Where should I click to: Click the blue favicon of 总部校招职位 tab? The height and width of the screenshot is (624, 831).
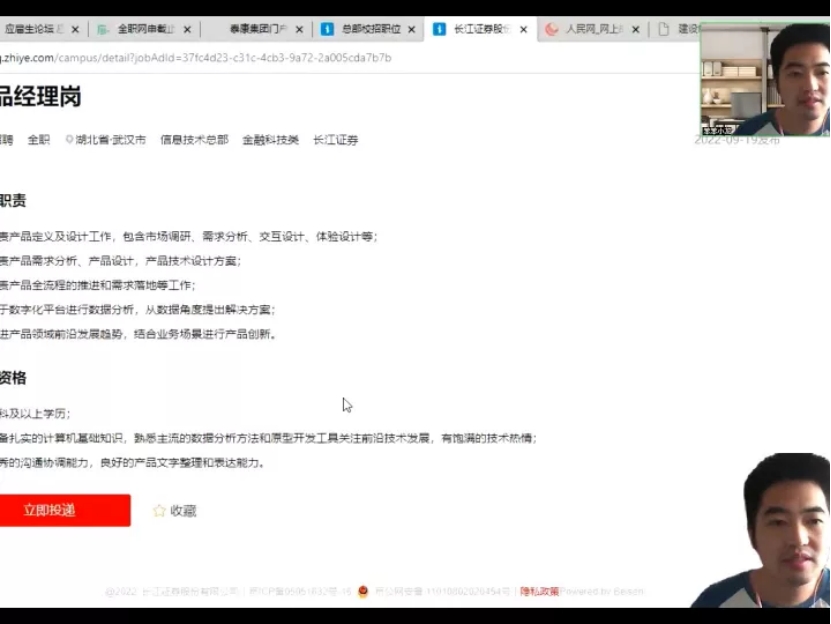[x=327, y=30]
